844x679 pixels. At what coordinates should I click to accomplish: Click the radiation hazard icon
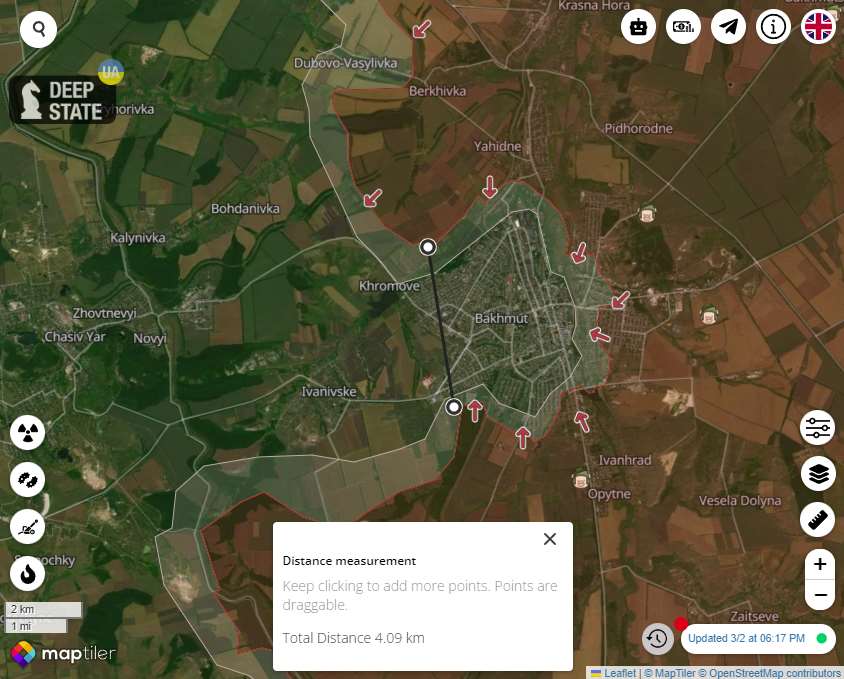[28, 433]
